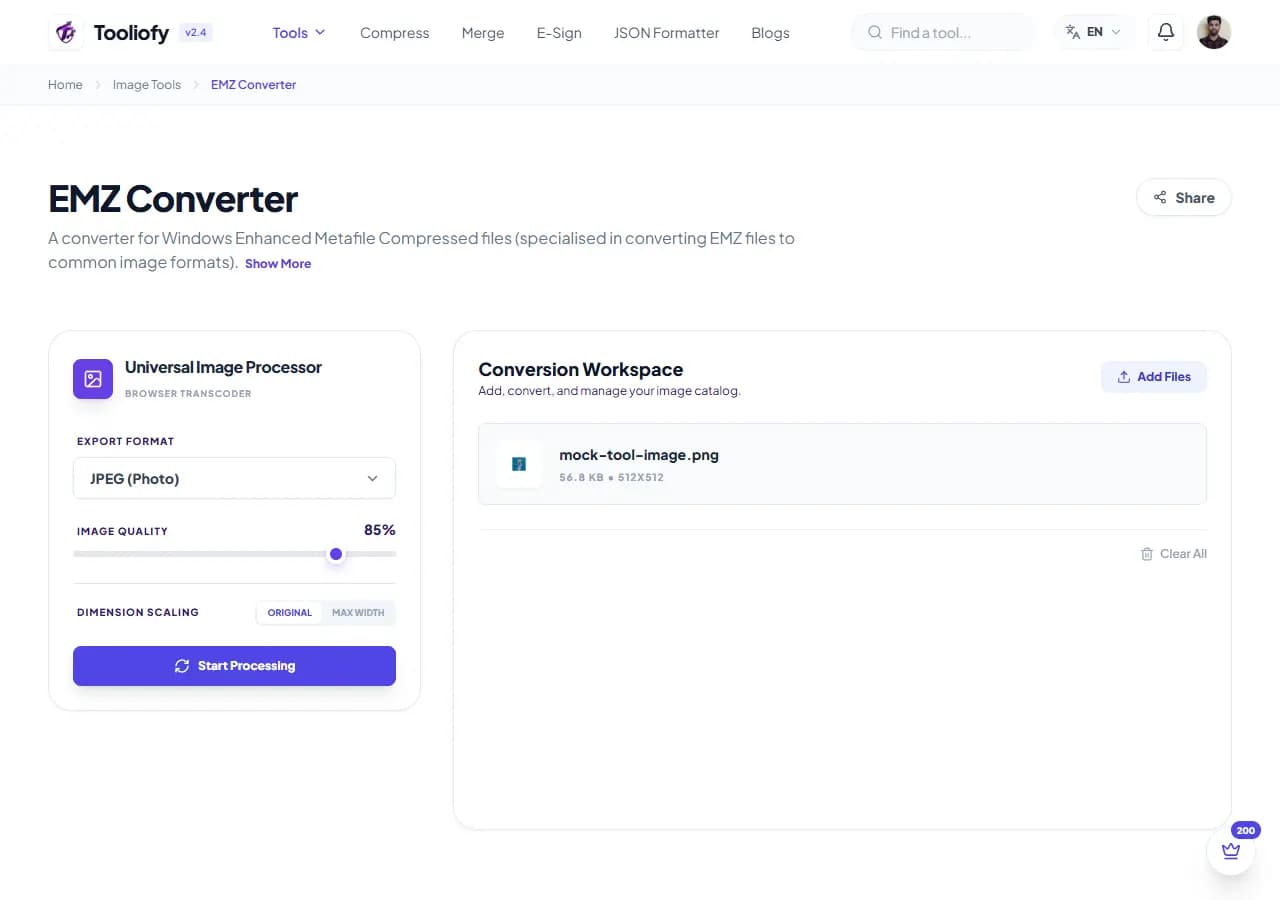Screen dimensions: 1280x900
Task: Open the Merge nav item
Action: point(483,33)
